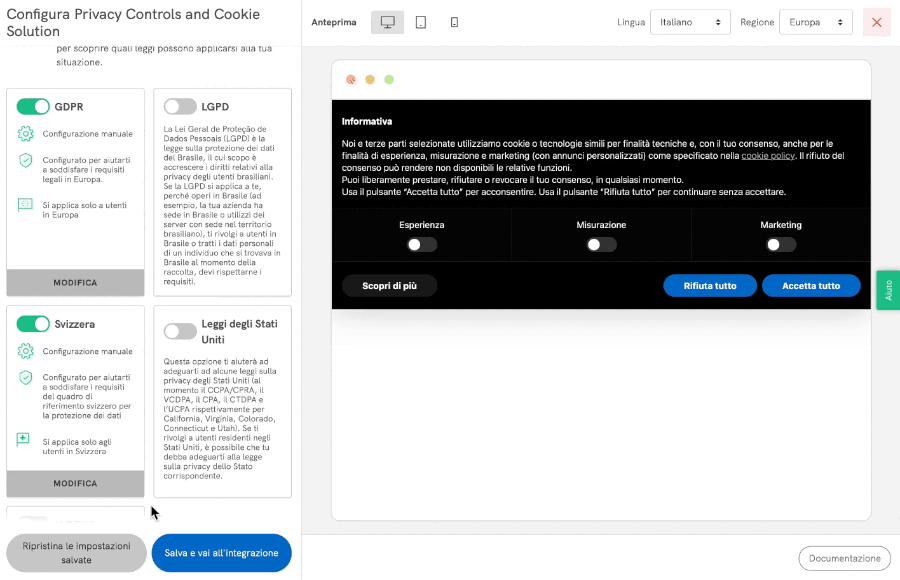900x580 pixels.
Task: Click the gear icon under GDPR
Action: [26, 133]
